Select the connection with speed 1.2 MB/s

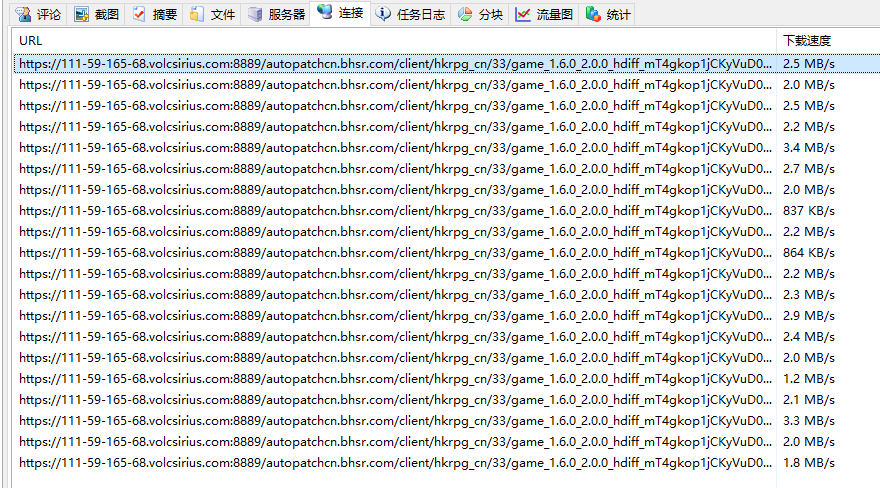[x=447, y=379]
